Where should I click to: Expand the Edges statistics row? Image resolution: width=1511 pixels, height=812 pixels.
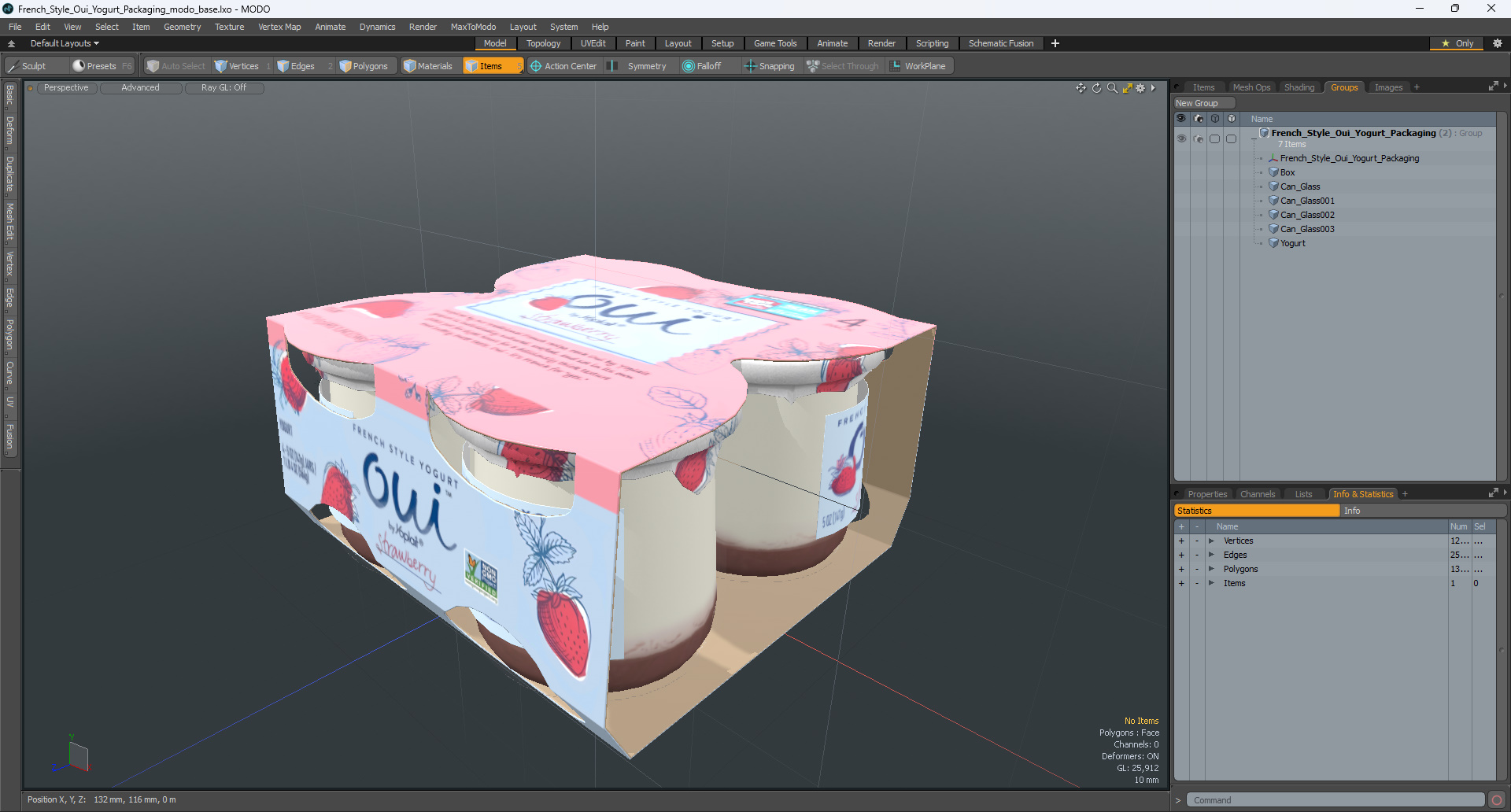(x=1211, y=555)
